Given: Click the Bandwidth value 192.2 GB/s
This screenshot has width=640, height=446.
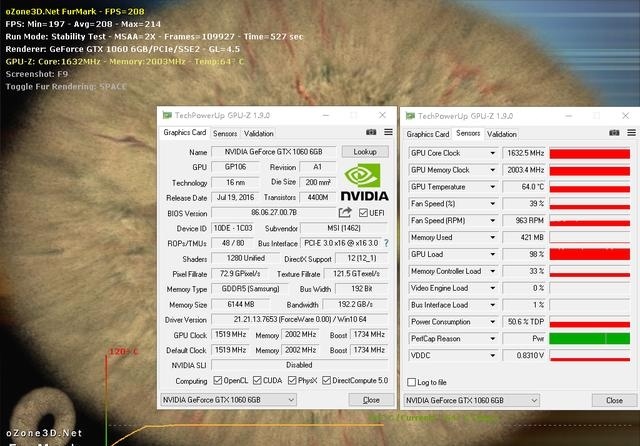Looking at the screenshot, I should 356,304.
